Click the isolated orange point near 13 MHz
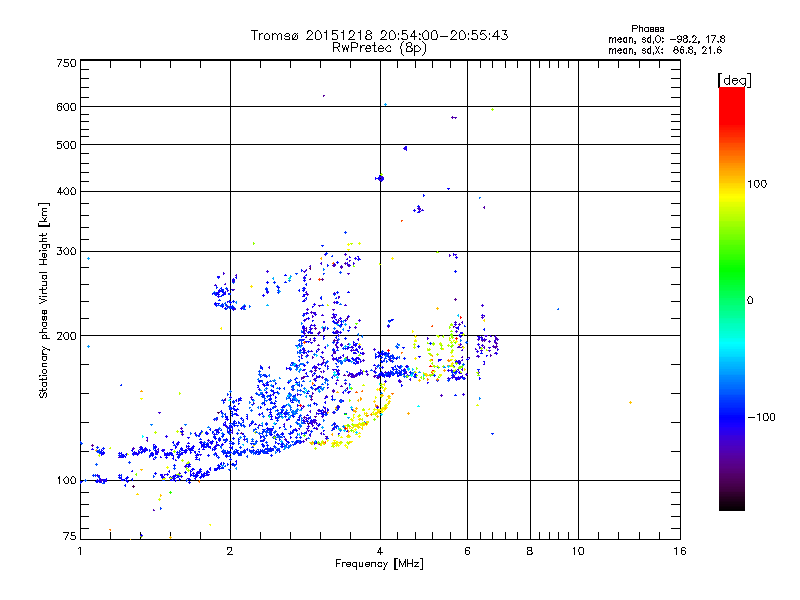800x600 pixels. pyautogui.click(x=631, y=403)
